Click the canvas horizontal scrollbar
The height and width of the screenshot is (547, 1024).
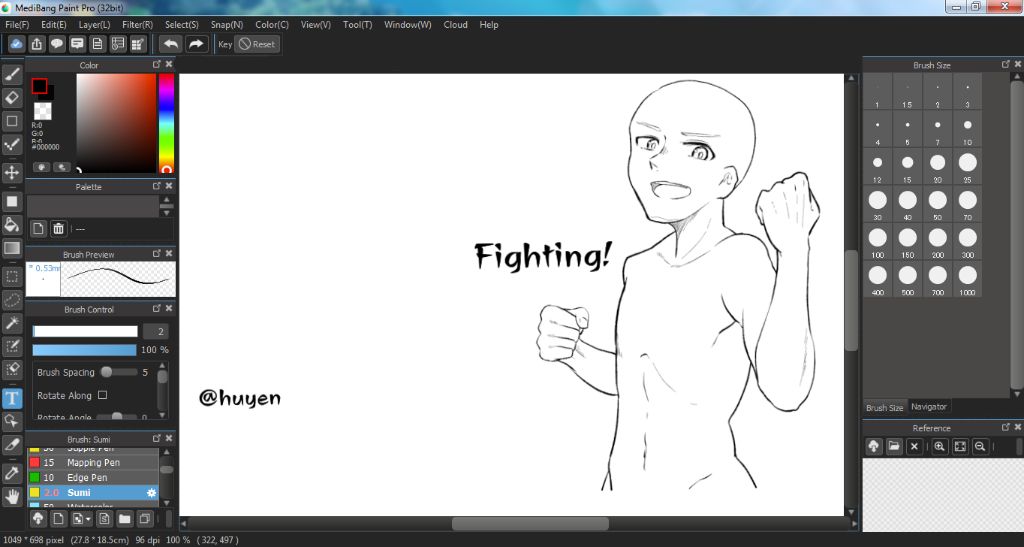[x=530, y=524]
